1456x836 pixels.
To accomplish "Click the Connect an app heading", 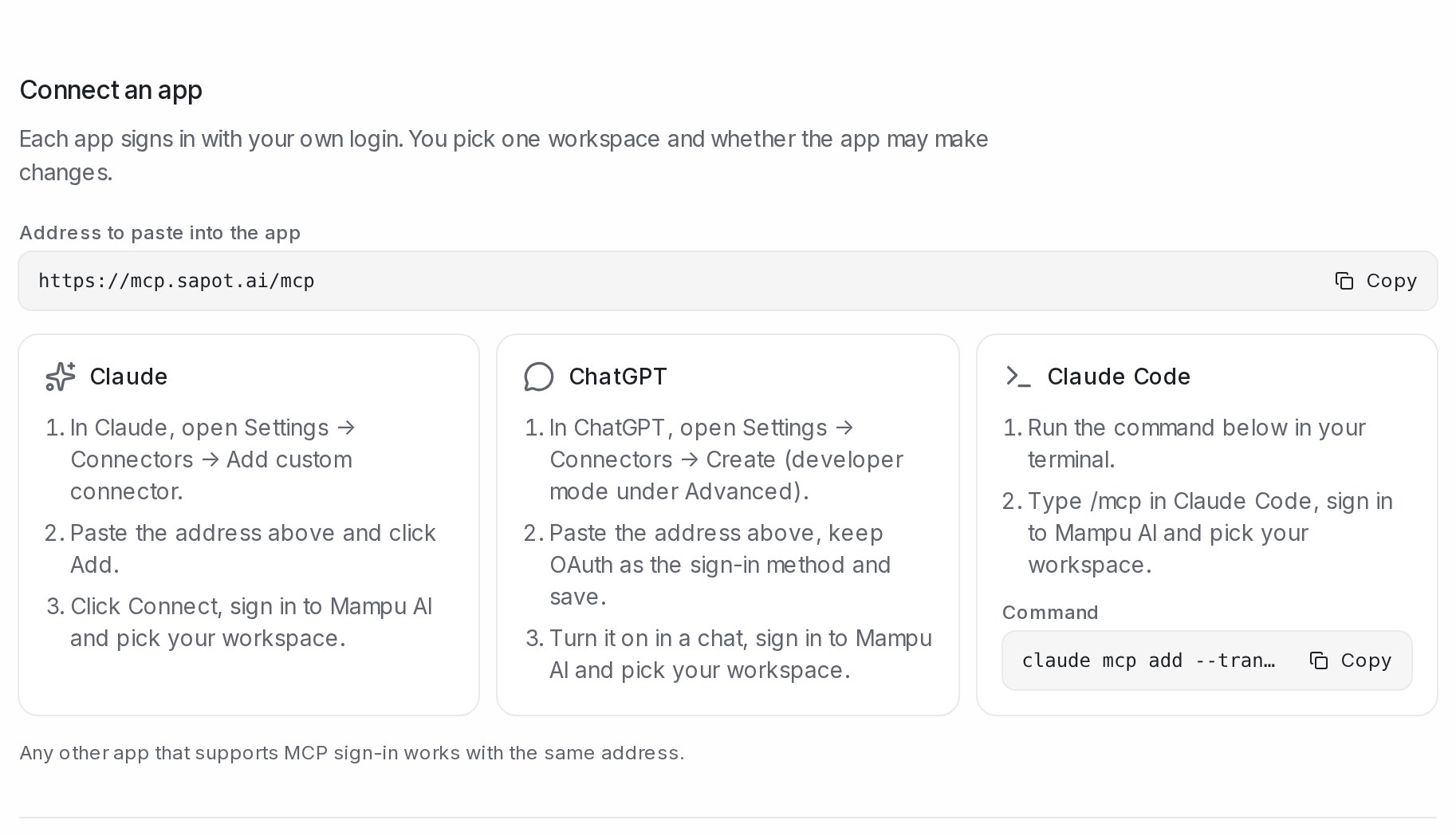I will [x=111, y=90].
